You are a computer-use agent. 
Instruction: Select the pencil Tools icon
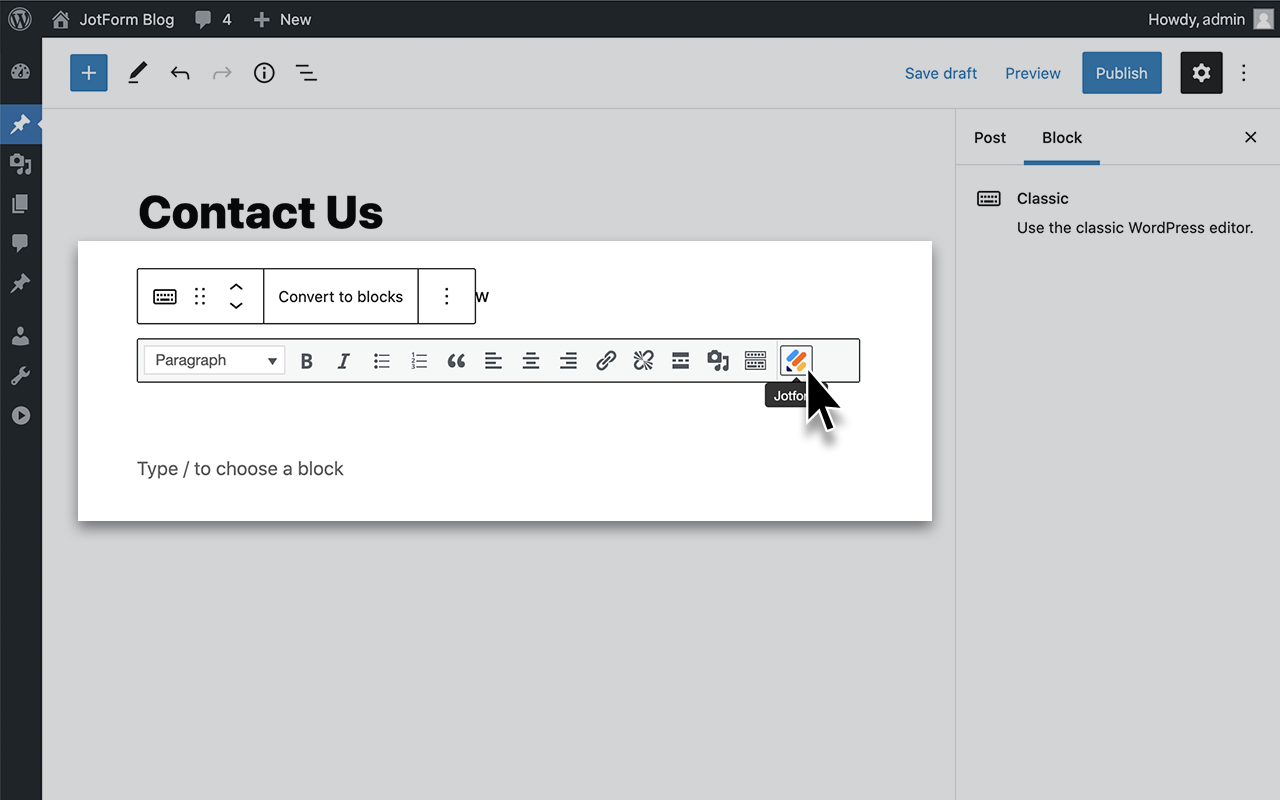[x=138, y=73]
